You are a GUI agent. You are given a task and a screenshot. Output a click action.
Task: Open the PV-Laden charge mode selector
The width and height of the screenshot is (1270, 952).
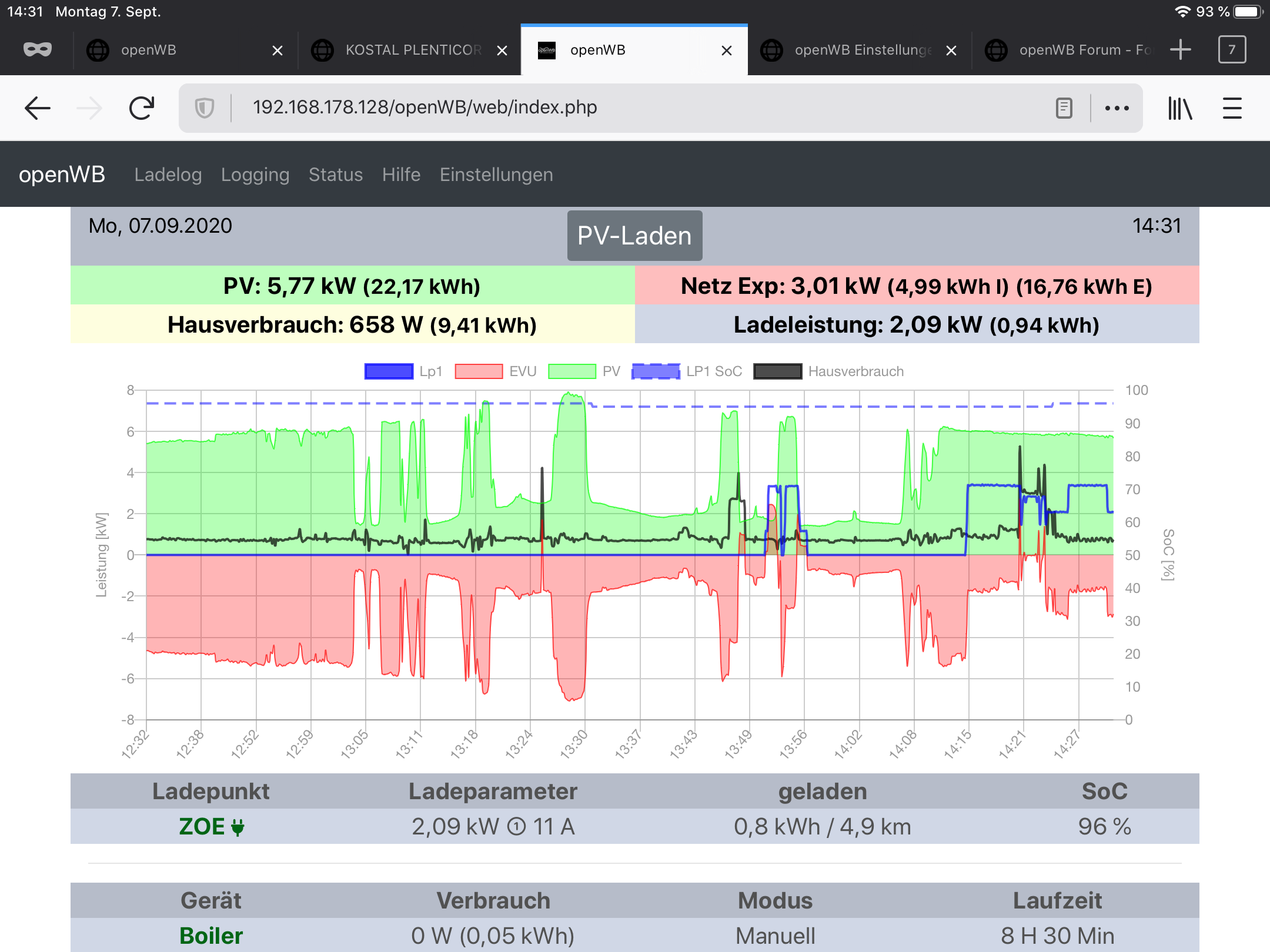click(634, 236)
